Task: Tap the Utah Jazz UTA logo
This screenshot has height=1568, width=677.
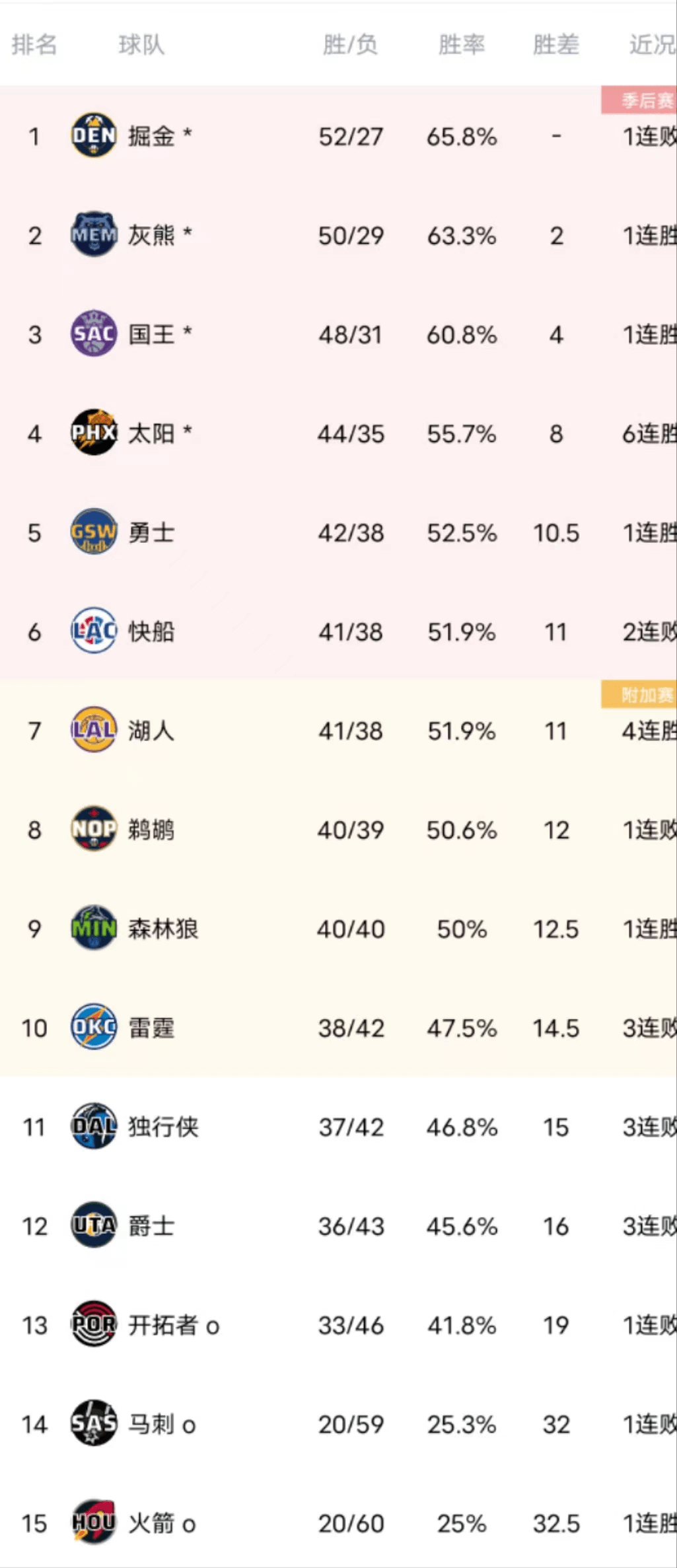Action: [94, 1225]
